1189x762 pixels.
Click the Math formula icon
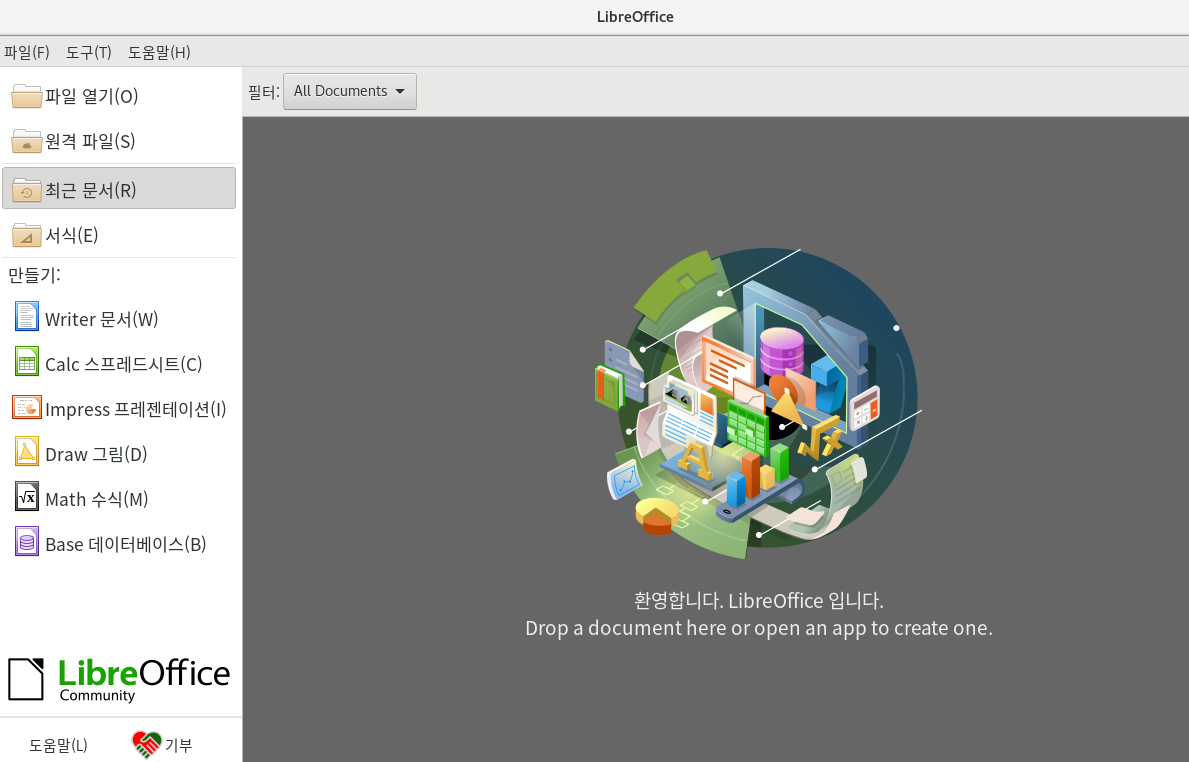[x=27, y=497]
